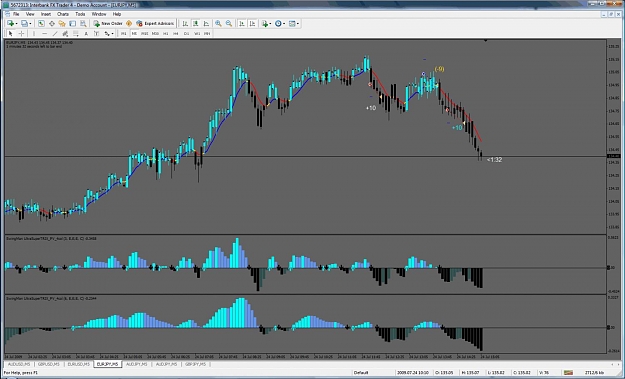Click the application icon beside File menu
Image resolution: width=625 pixels, height=379 pixels.
click(8, 14)
